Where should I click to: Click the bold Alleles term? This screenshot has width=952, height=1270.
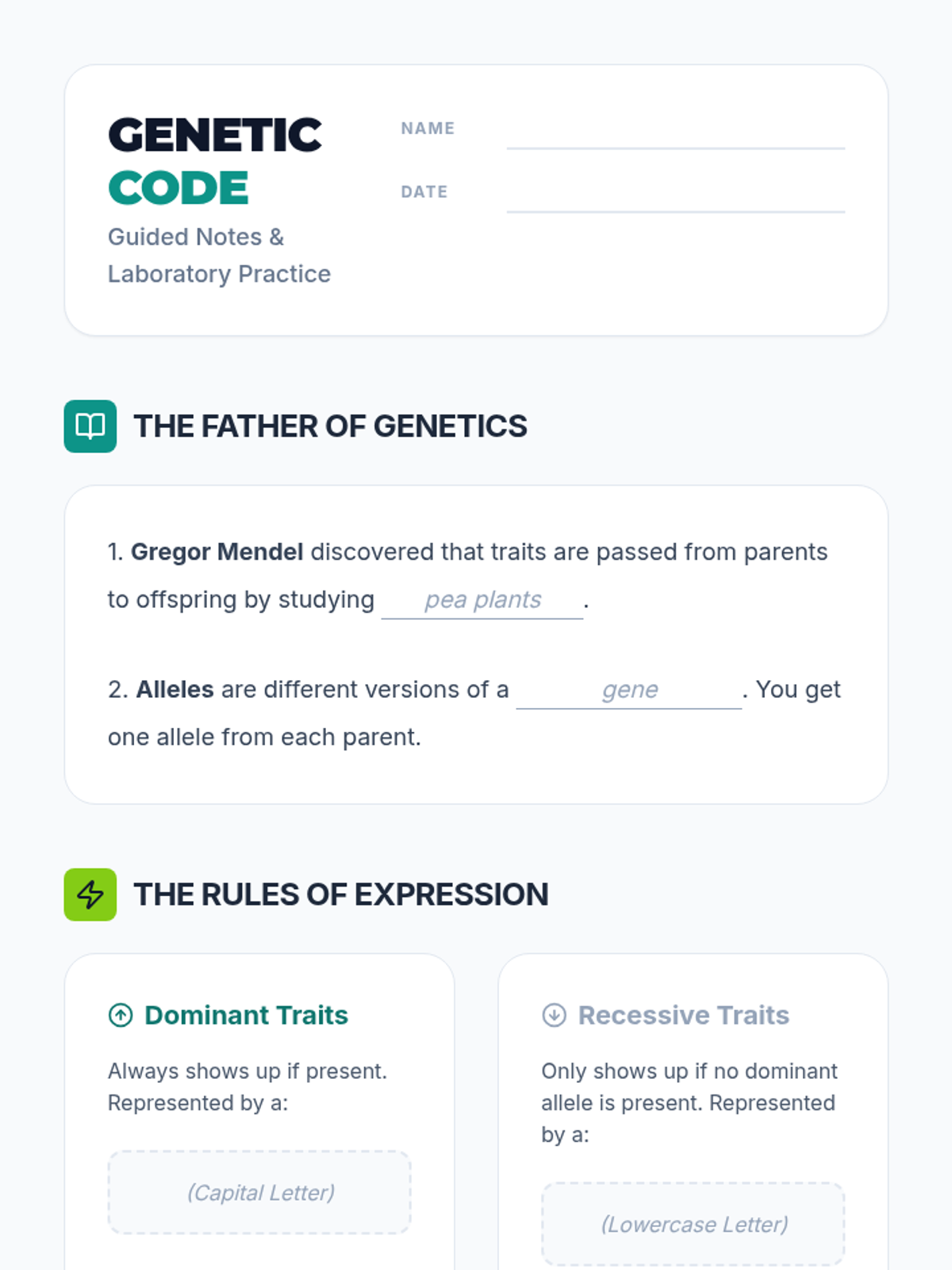point(175,689)
